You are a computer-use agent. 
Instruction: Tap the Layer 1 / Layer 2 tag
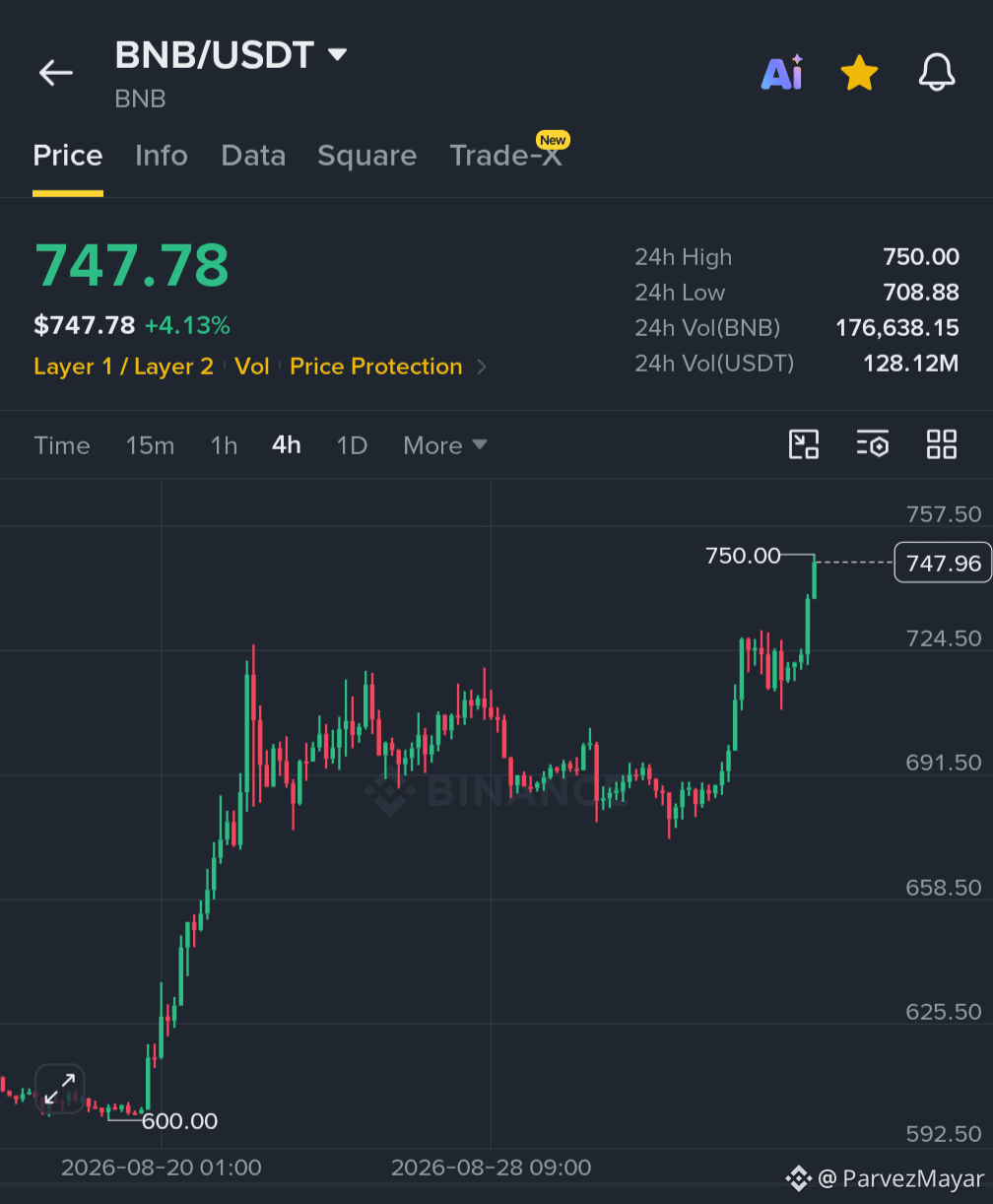[x=123, y=367]
